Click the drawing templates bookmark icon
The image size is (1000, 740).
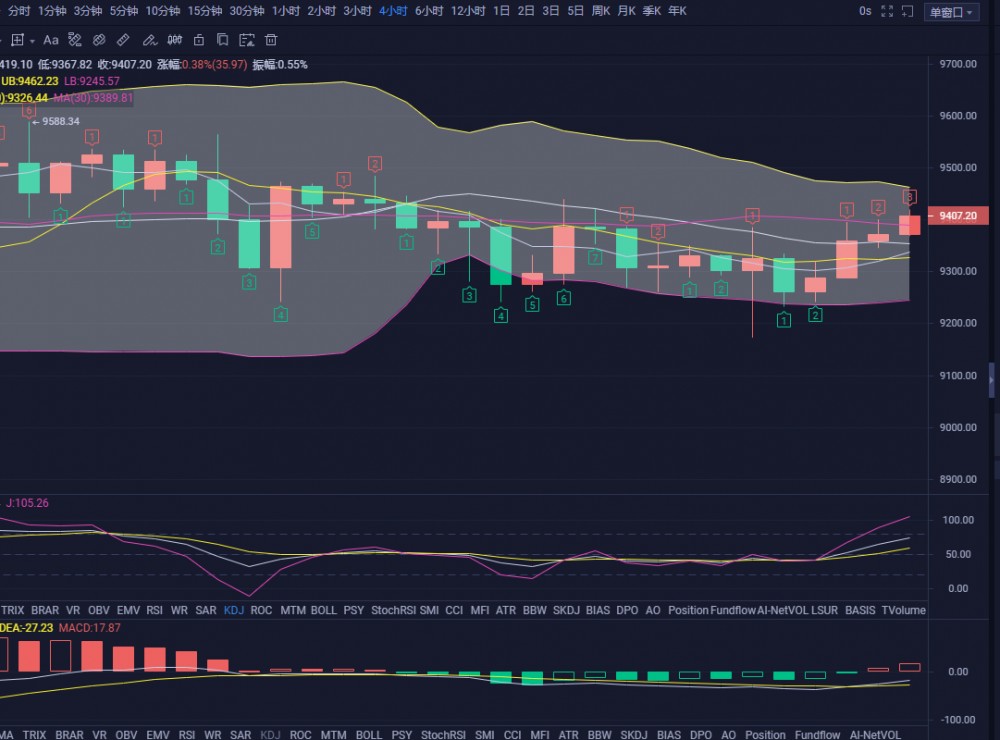223,40
